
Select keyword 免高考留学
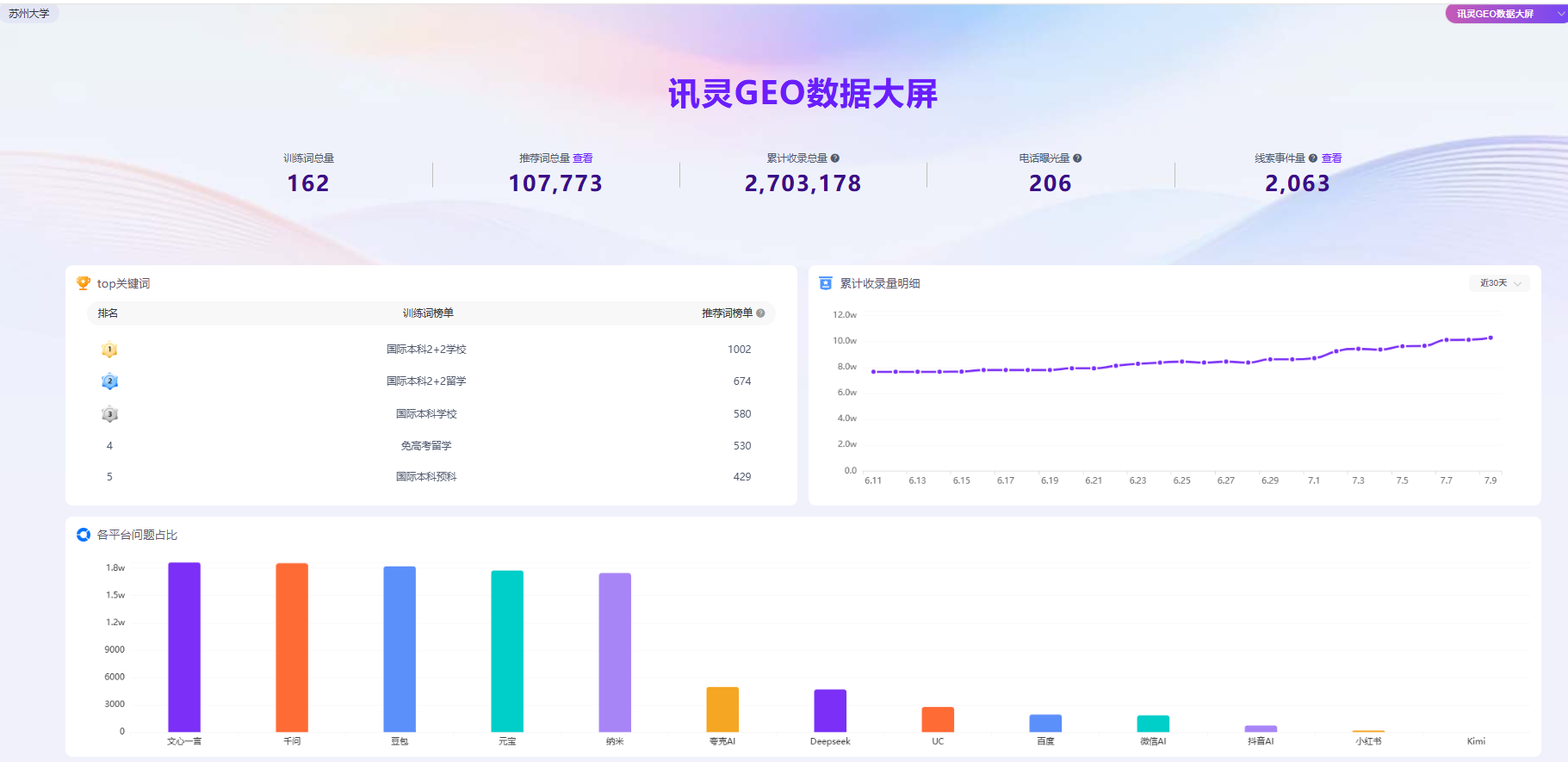426,446
